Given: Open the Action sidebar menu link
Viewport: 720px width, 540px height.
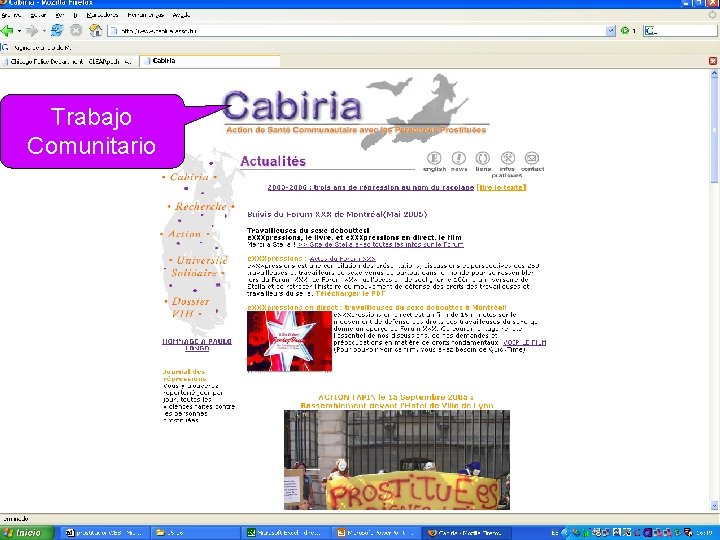Looking at the screenshot, I should coord(184,234).
